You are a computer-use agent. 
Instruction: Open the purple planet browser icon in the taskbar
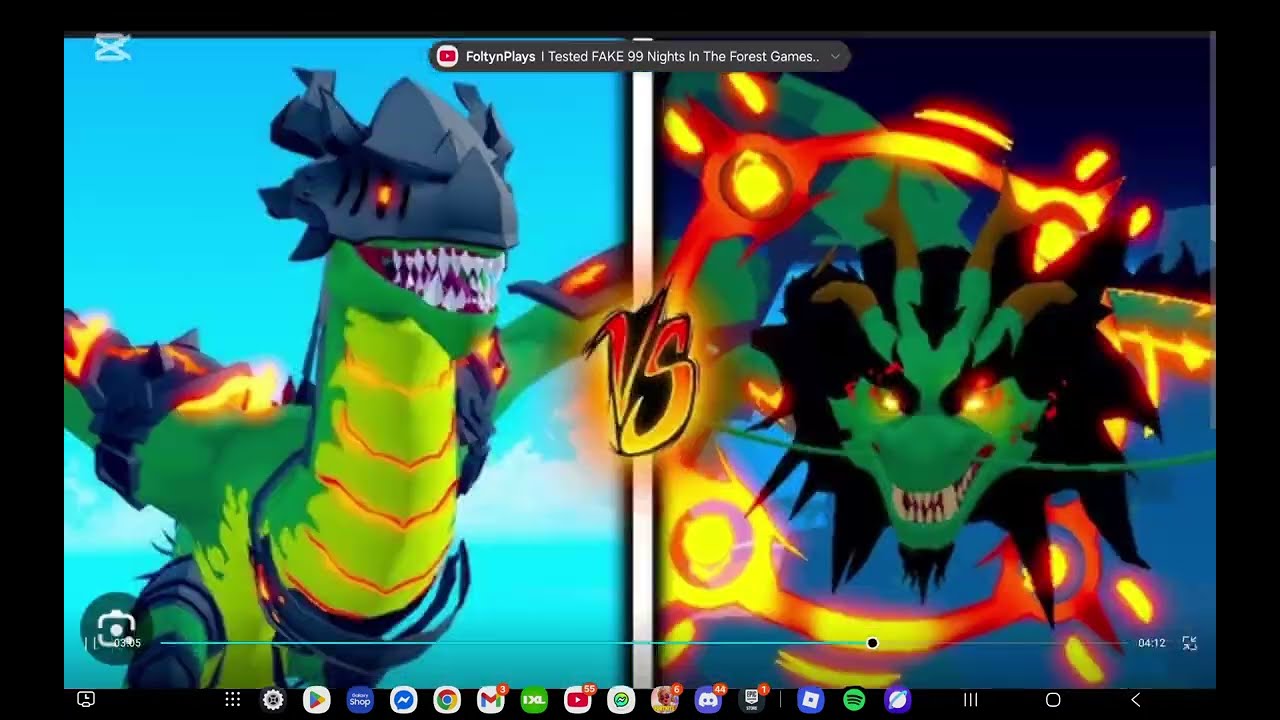(898, 700)
